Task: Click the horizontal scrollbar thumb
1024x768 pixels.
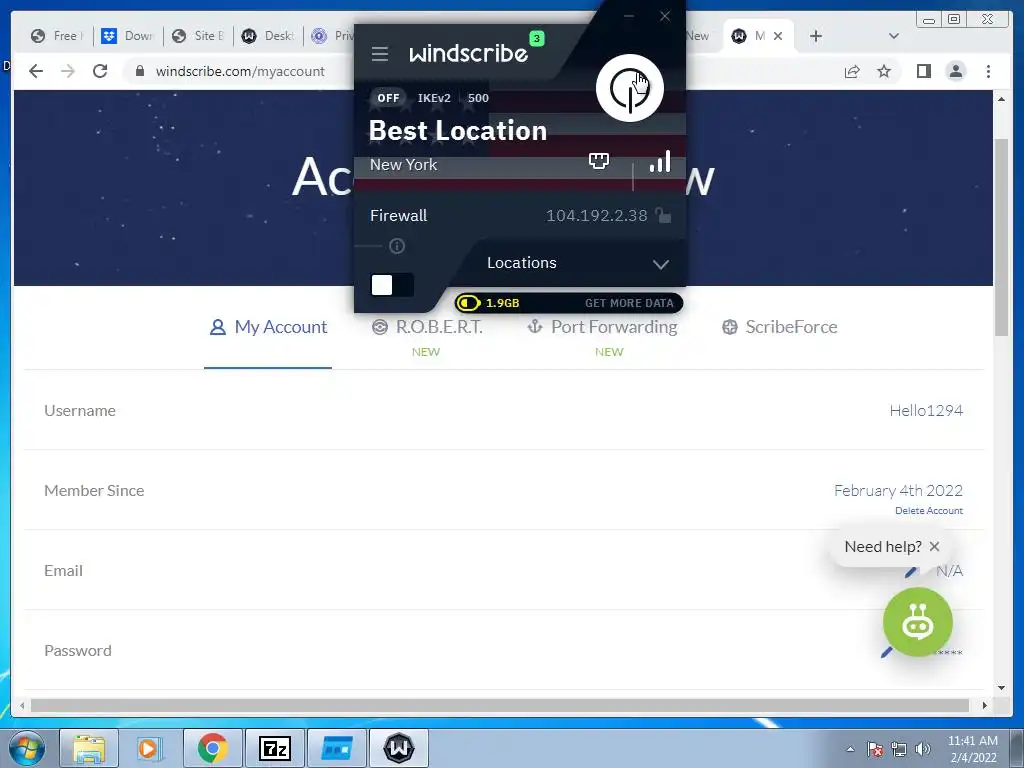Action: pos(500,705)
